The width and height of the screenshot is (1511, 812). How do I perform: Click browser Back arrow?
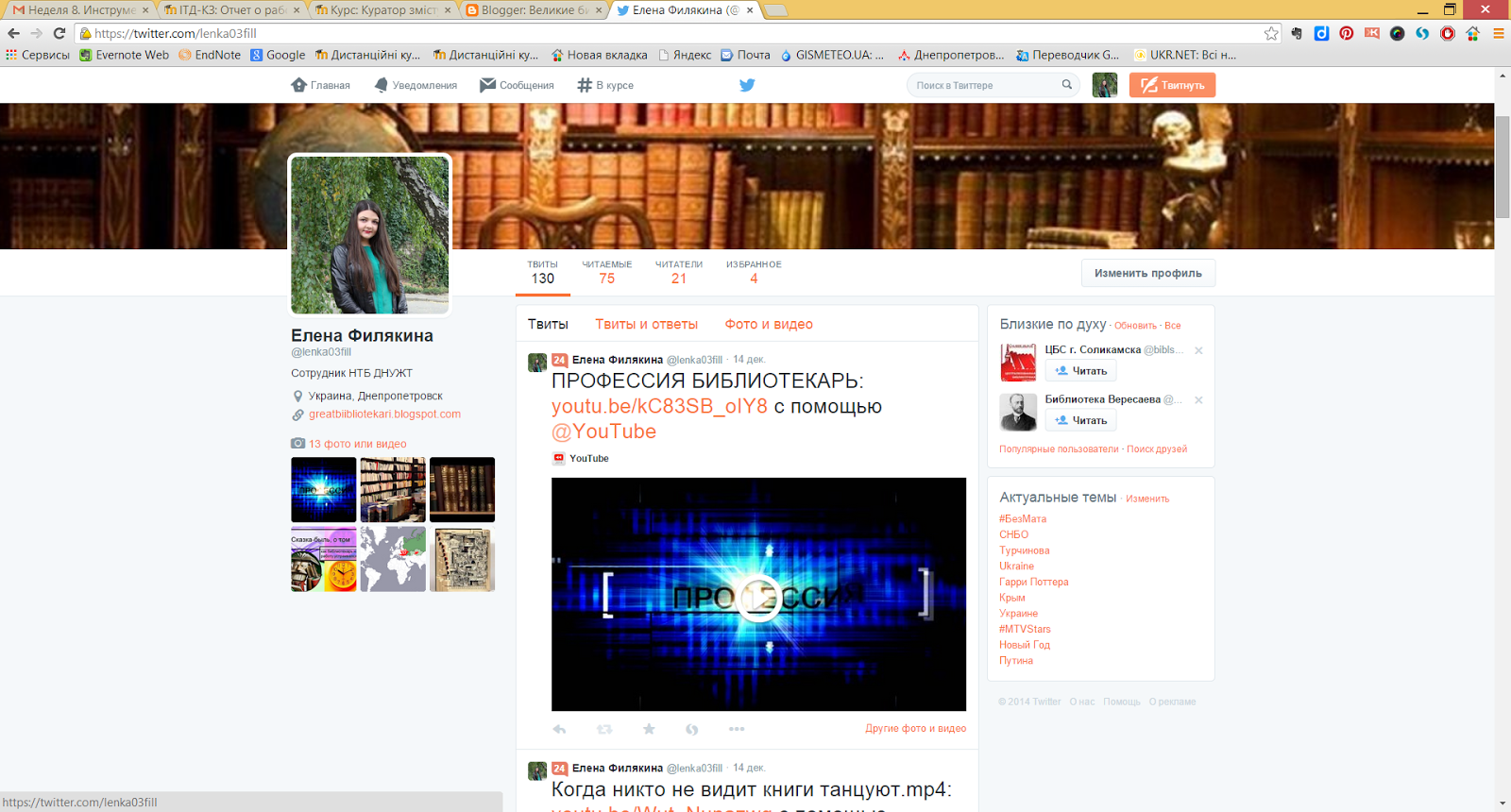tap(13, 33)
